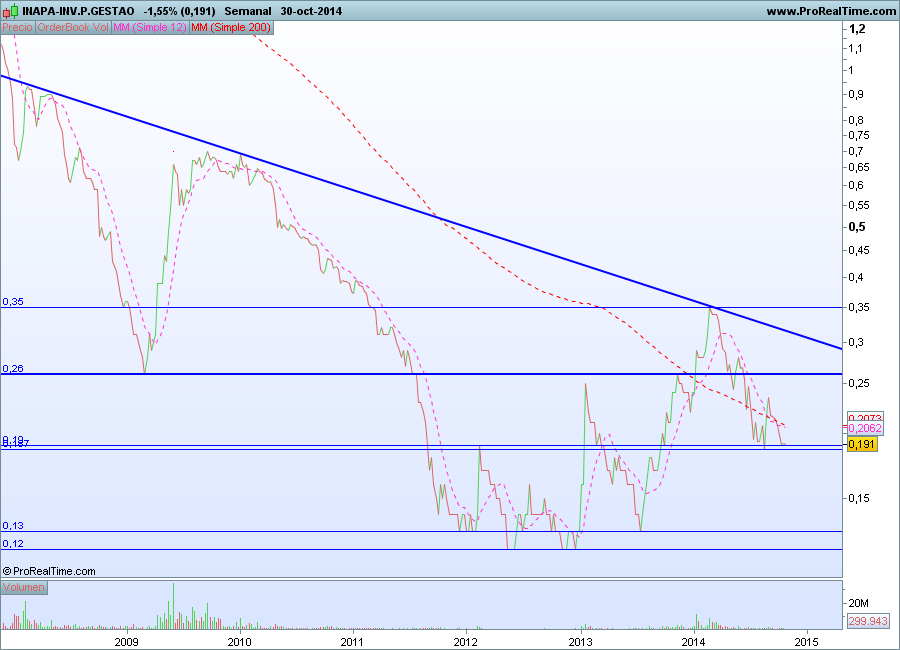Click the bold 0,5 price scale label

tap(857, 227)
